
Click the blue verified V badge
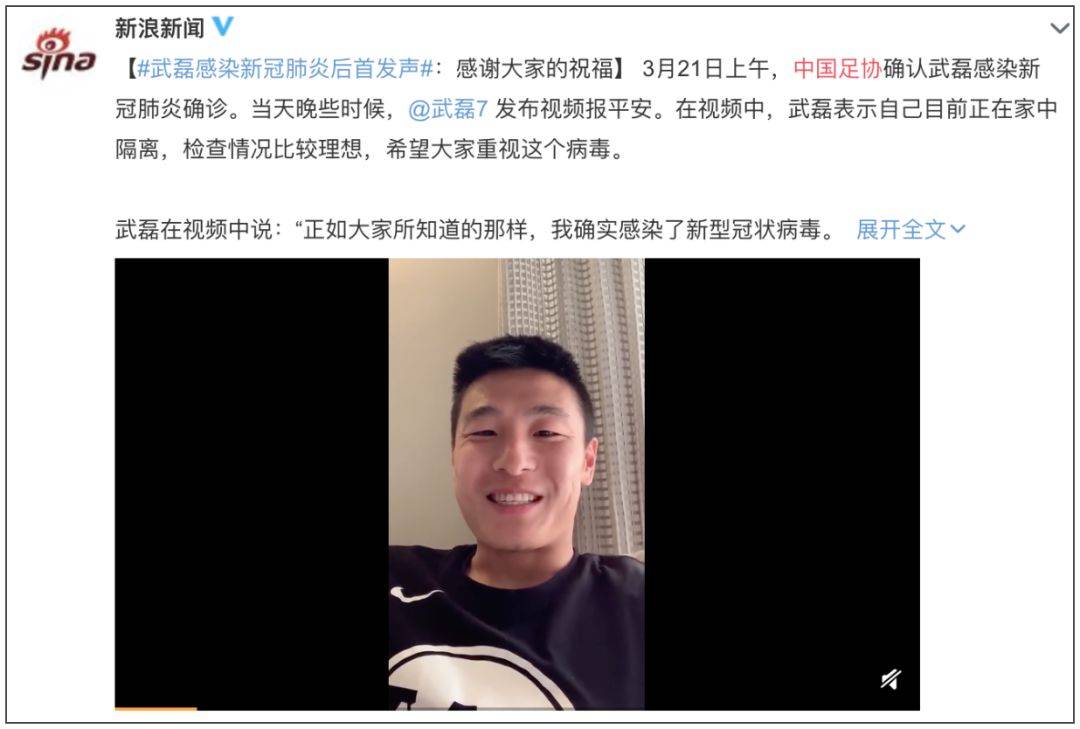tap(223, 26)
